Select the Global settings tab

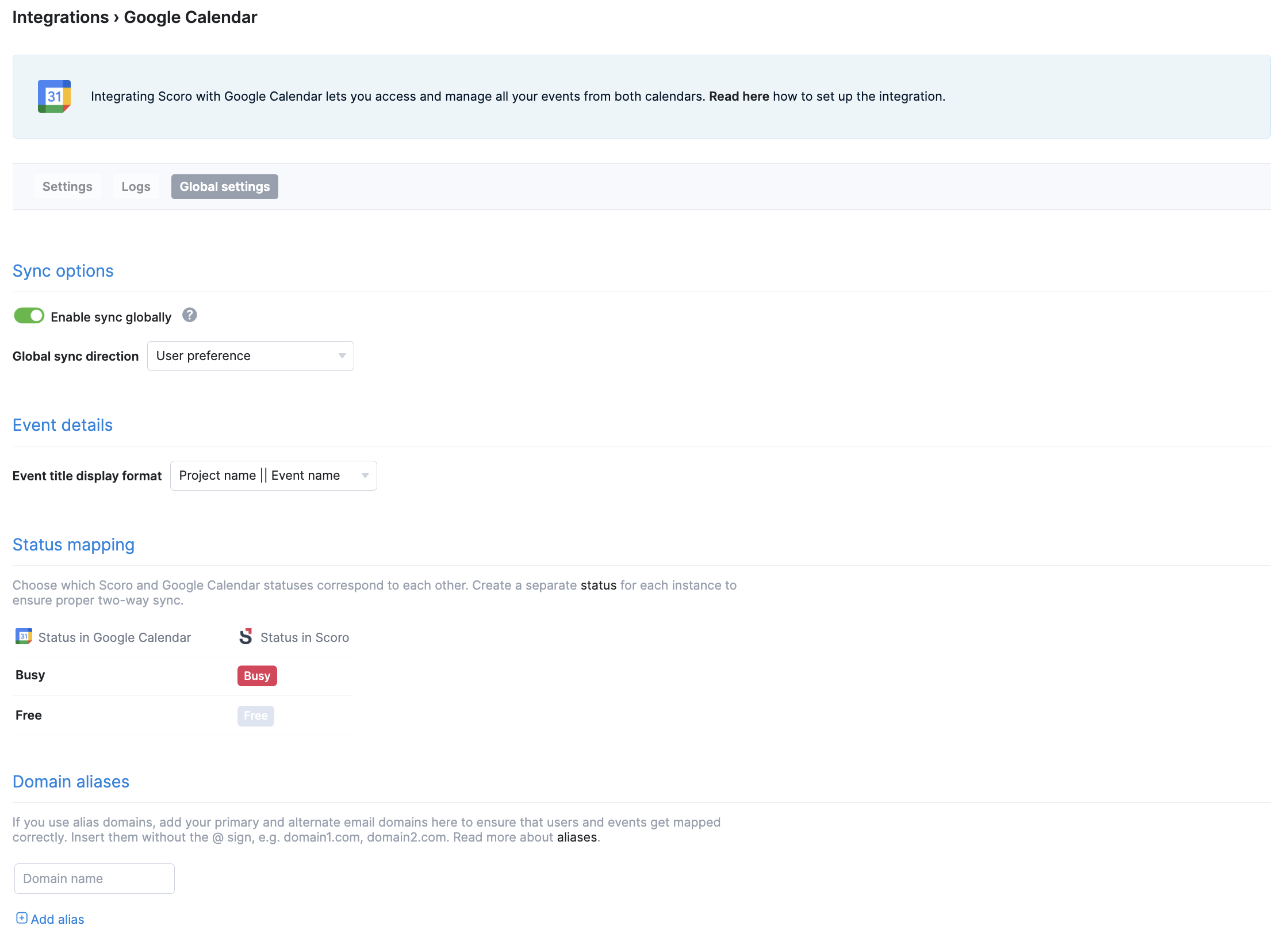(x=225, y=186)
